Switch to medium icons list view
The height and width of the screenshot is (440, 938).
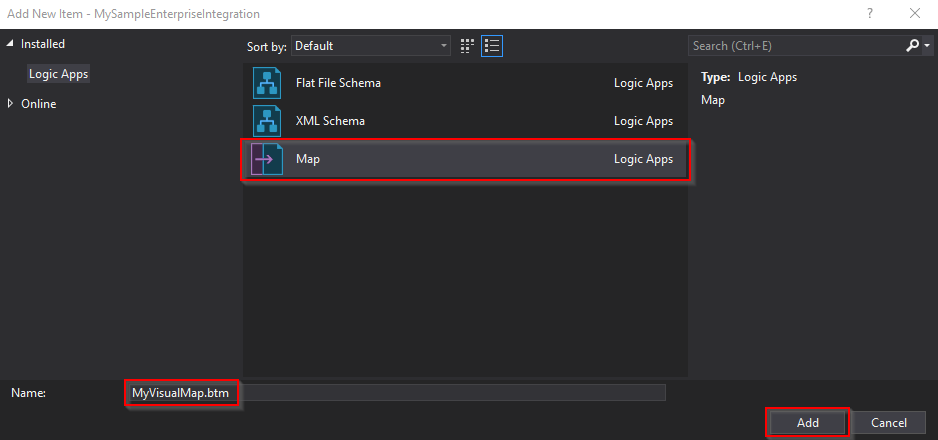coord(491,46)
